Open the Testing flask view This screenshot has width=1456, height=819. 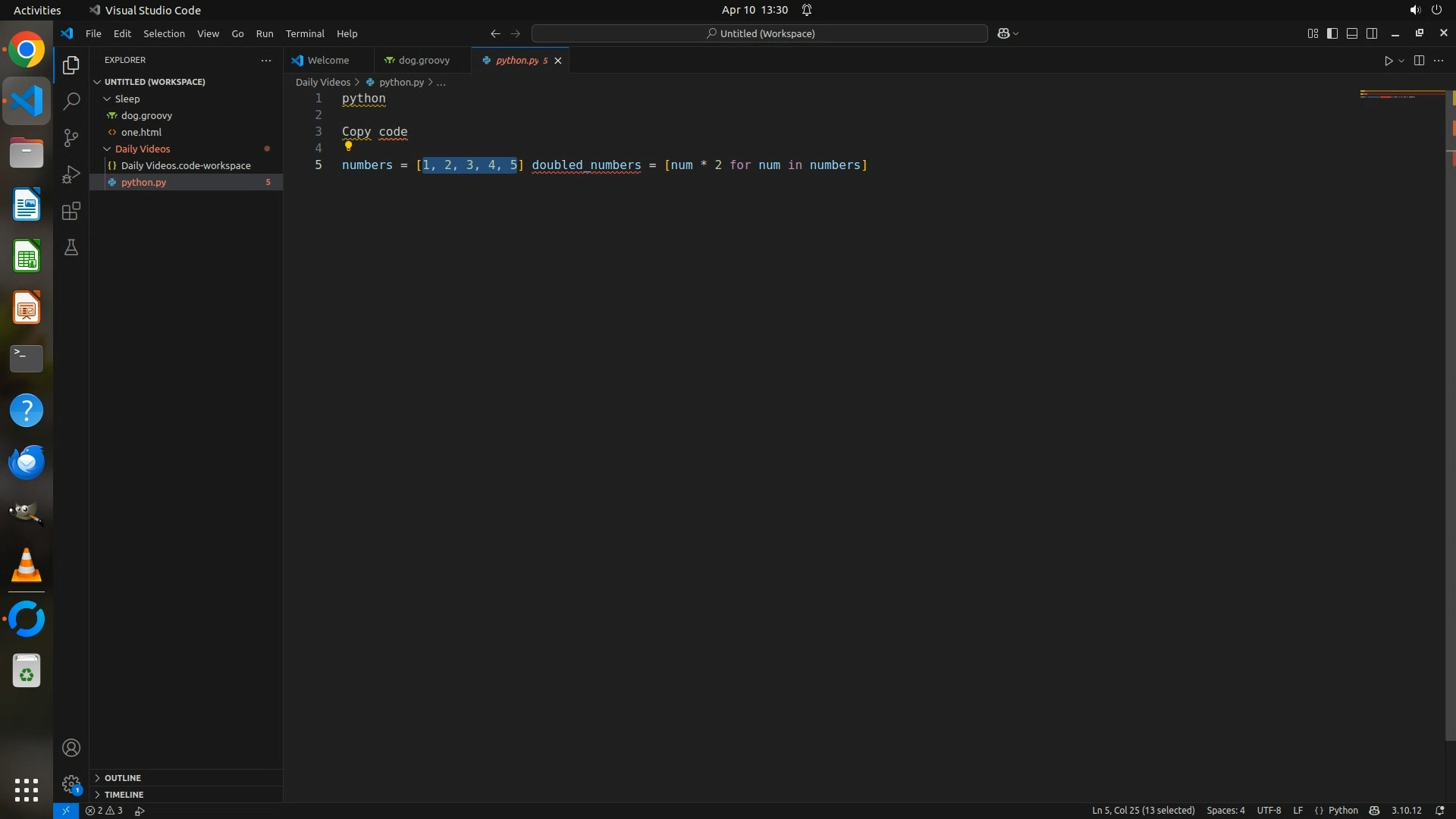[x=71, y=248]
